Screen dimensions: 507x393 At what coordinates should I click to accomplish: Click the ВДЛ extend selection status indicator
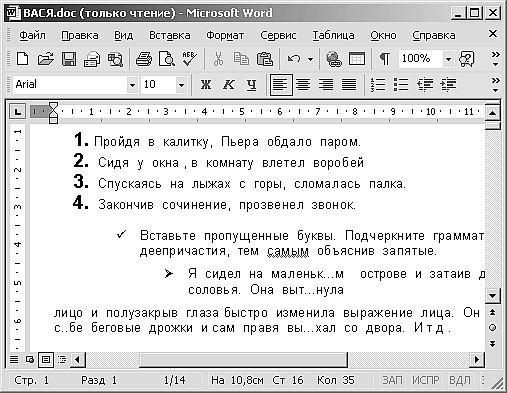[460, 380]
